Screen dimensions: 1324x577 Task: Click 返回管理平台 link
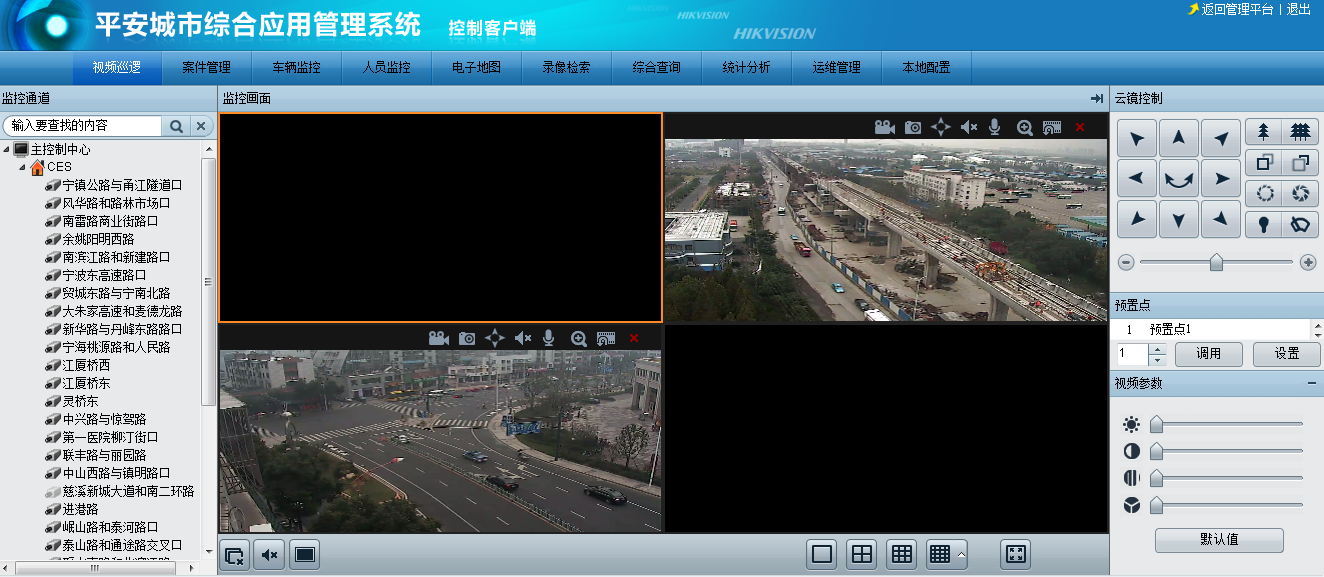pyautogui.click(x=1238, y=9)
